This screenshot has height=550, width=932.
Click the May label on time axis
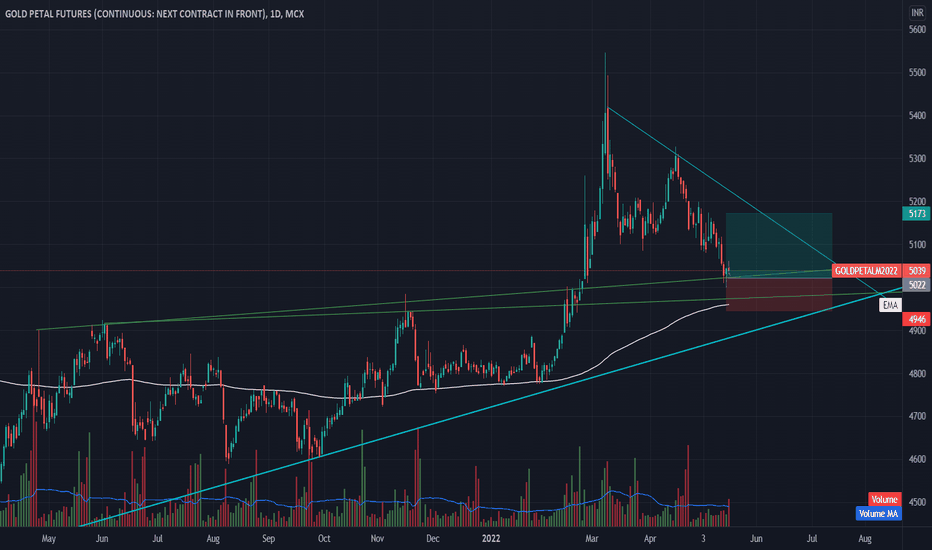pos(49,539)
